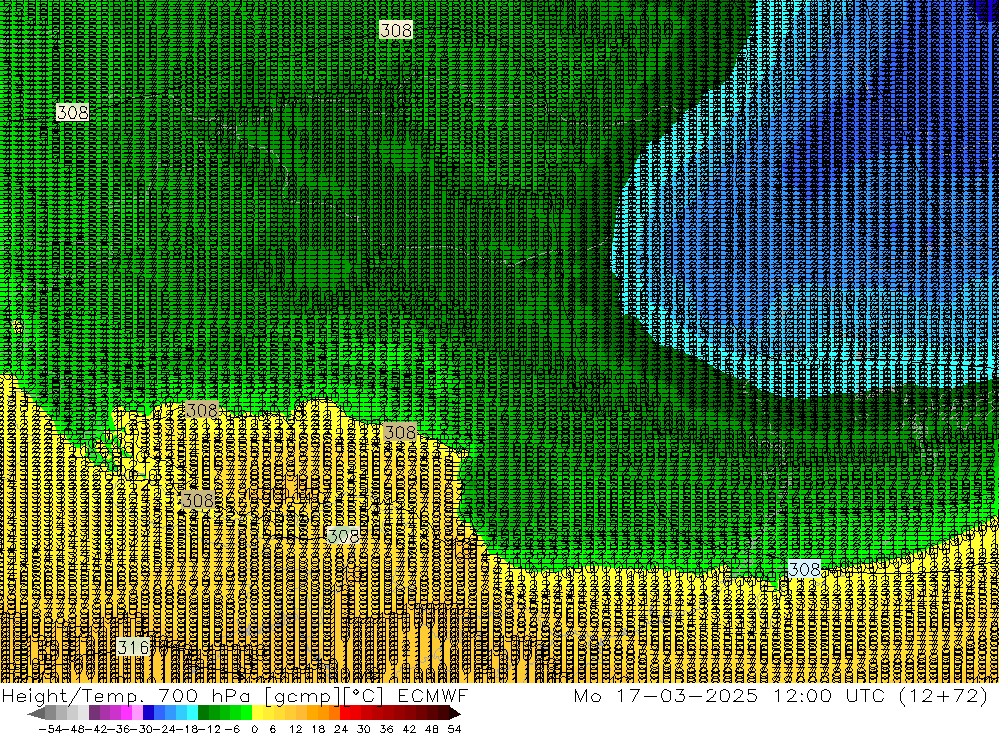The height and width of the screenshot is (733, 1000).
Task: Click the '(12+72)' forecast hour text
Action: 944,695
